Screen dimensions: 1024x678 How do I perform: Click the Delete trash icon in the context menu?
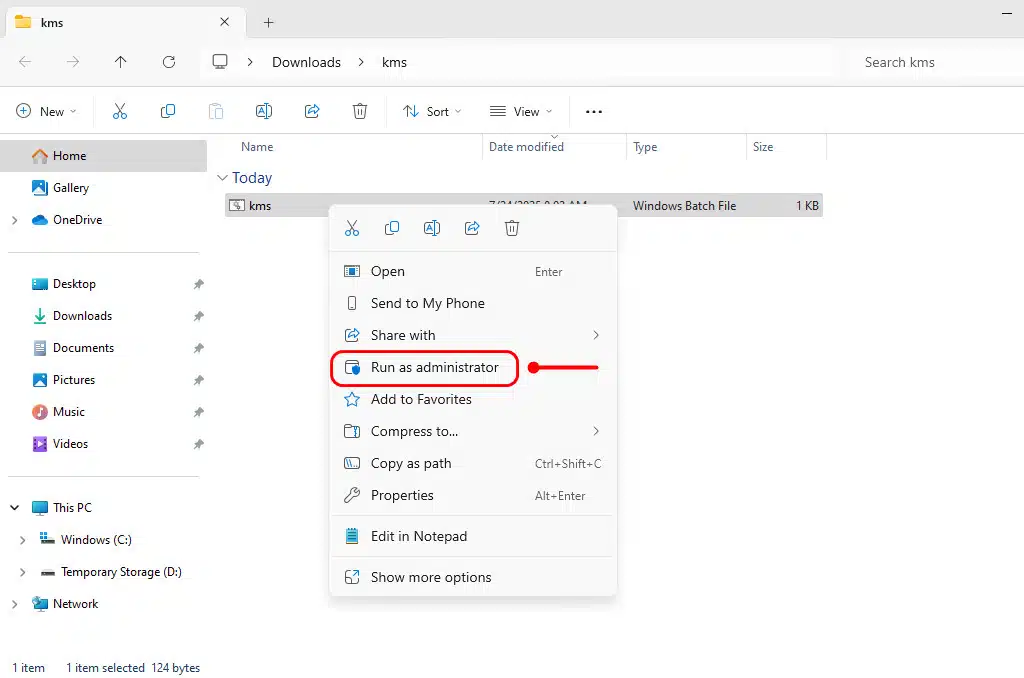[512, 228]
